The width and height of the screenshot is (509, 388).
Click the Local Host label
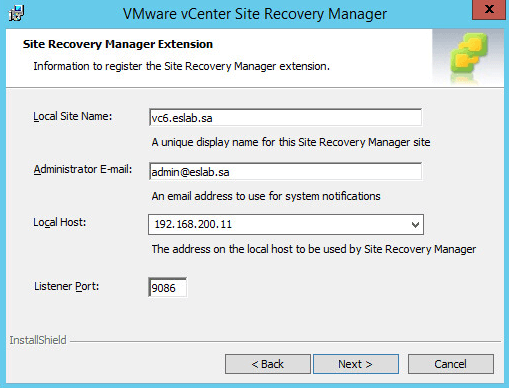tap(60, 222)
